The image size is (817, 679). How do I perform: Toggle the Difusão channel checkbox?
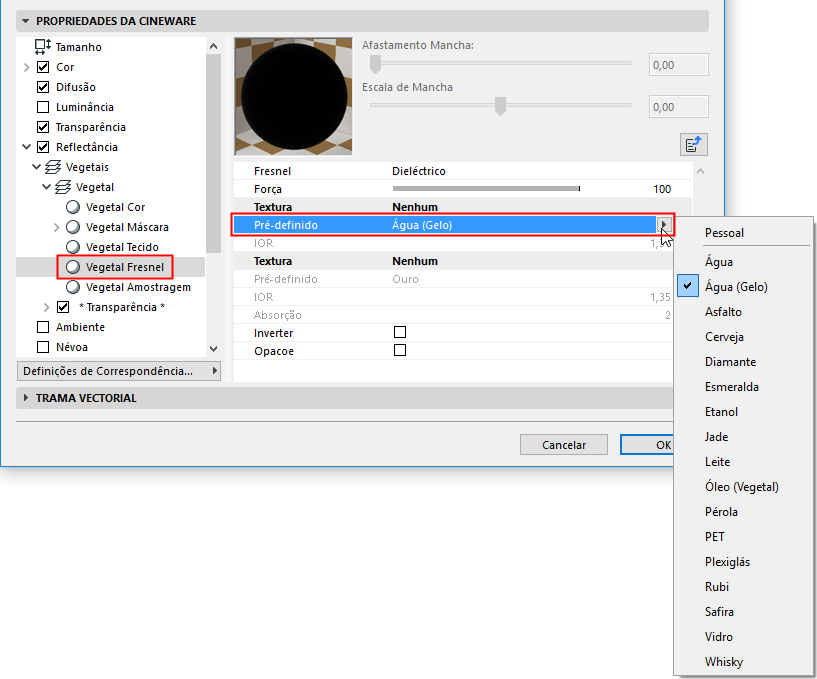coord(43,87)
